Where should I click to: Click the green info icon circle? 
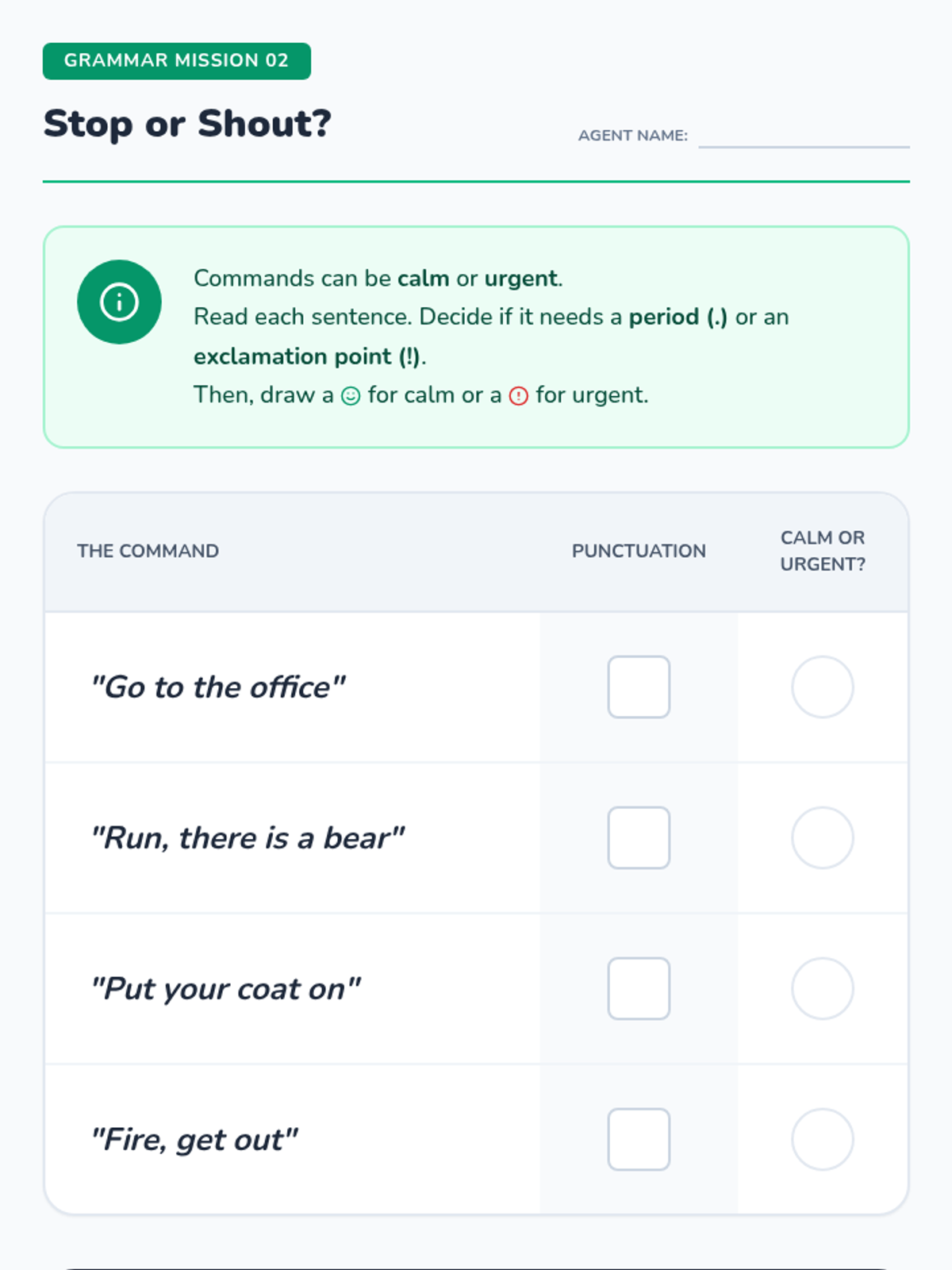pyautogui.click(x=119, y=302)
